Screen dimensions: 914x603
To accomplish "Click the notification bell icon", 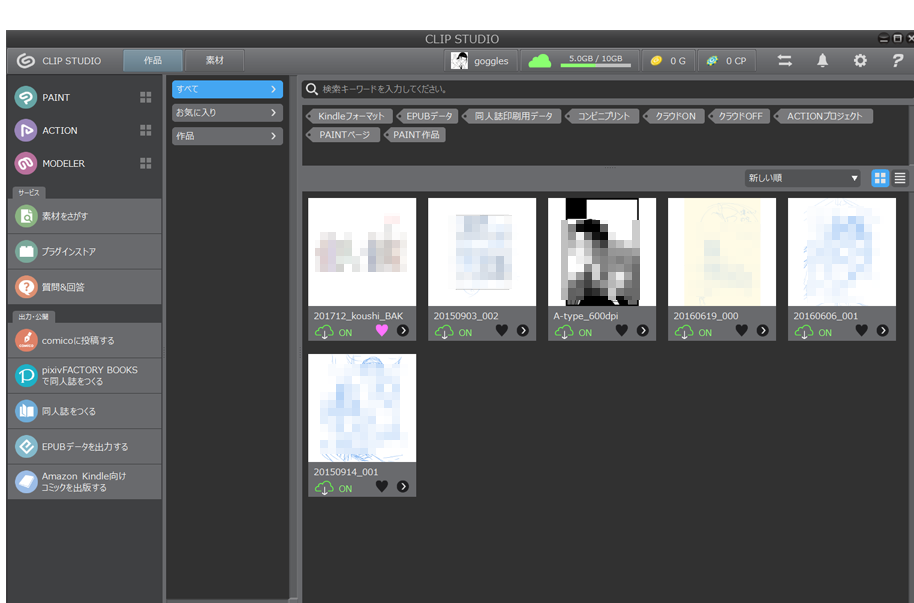I will 822,61.
